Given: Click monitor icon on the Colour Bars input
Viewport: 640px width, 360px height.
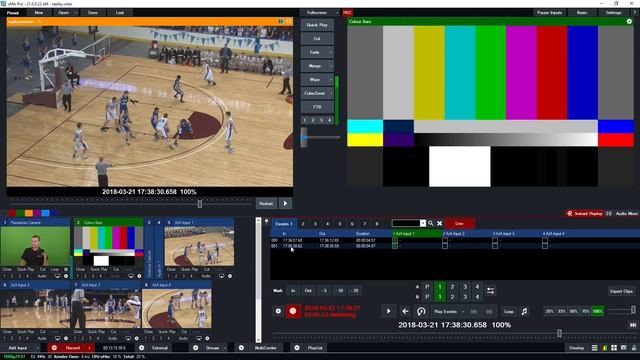Looking at the screenshot, I should [x=131, y=276].
